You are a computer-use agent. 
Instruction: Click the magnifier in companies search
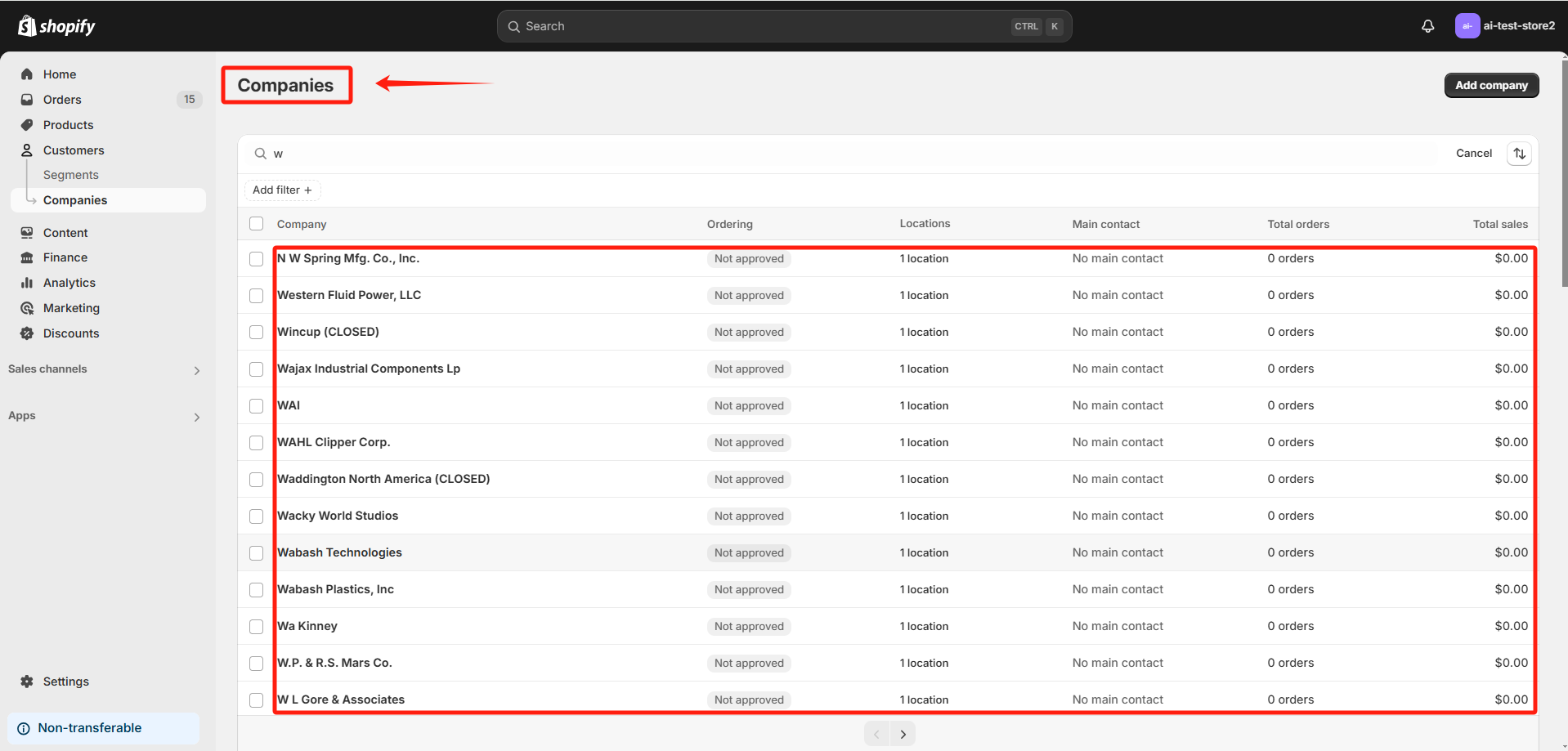(260, 154)
